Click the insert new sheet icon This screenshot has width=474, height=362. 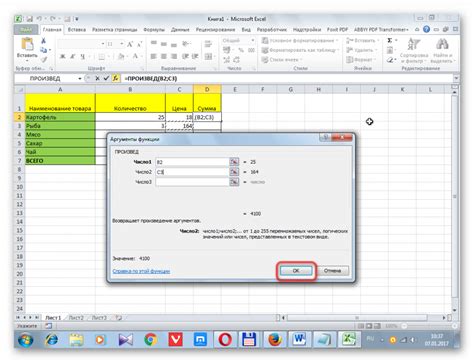tap(118, 318)
